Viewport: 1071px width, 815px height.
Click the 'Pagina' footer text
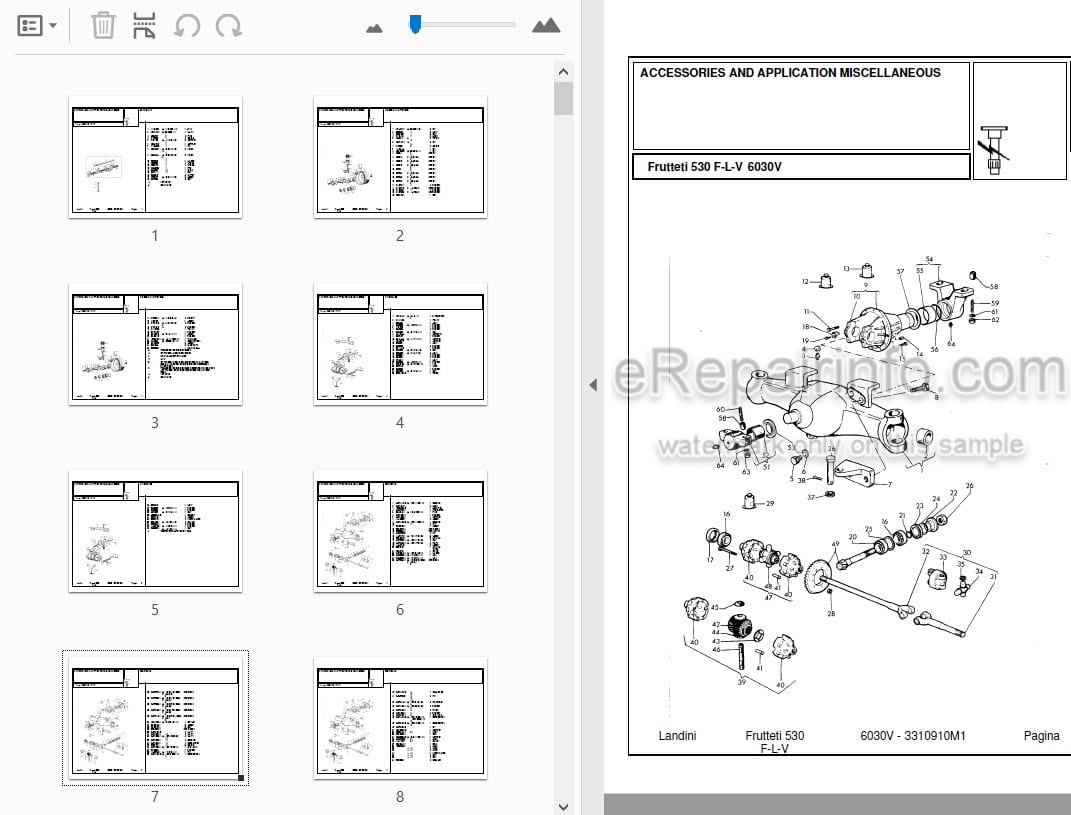click(x=1041, y=736)
